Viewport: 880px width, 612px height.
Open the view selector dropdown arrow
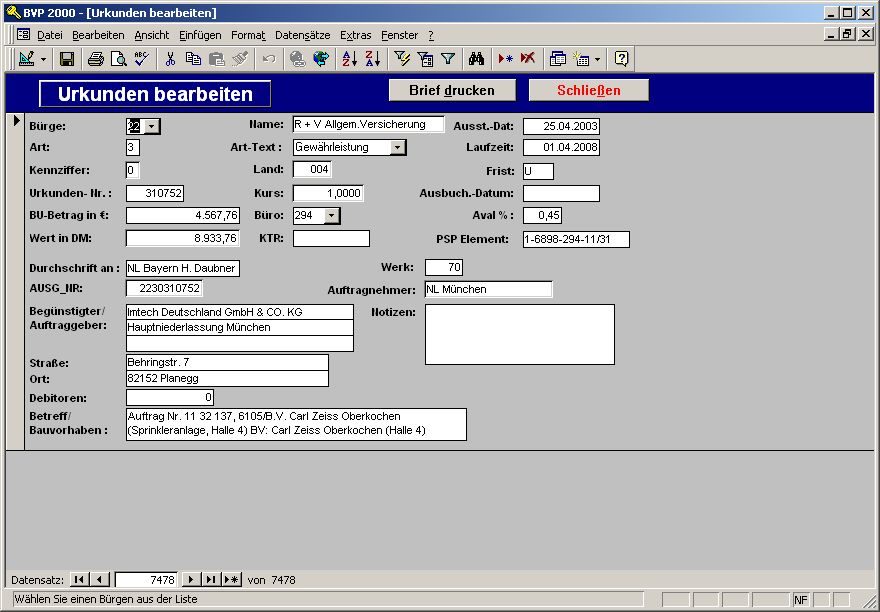pyautogui.click(x=43, y=59)
